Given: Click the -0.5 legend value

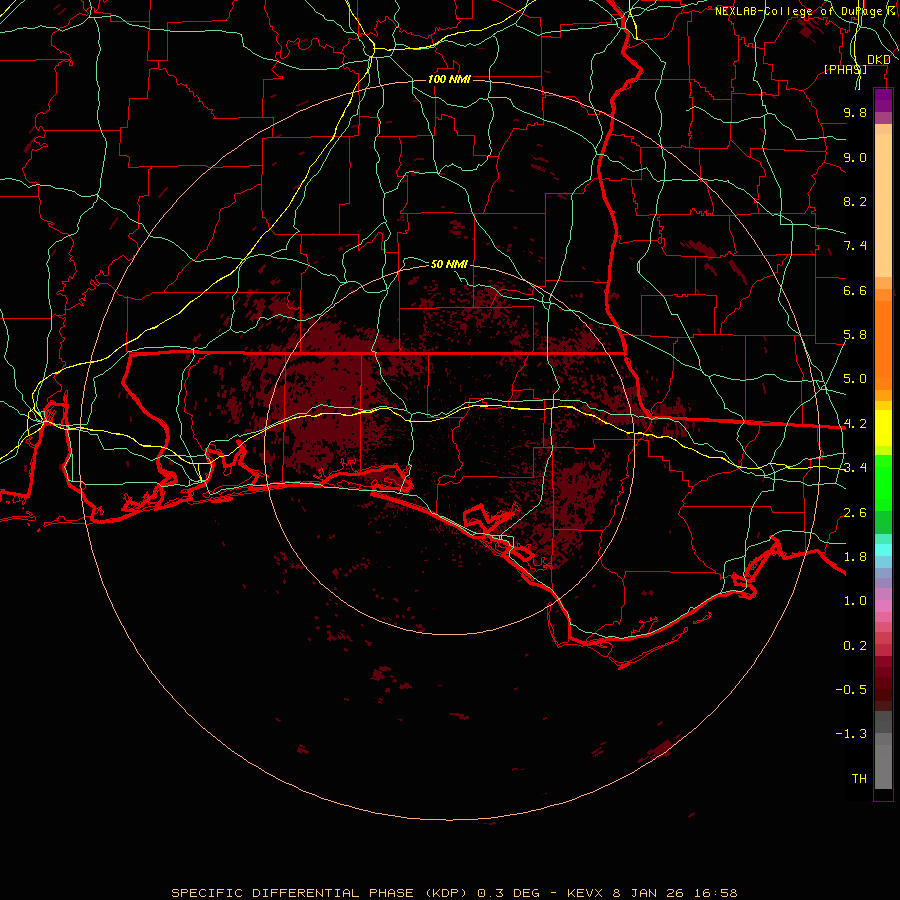Looking at the screenshot, I should click(x=851, y=689).
